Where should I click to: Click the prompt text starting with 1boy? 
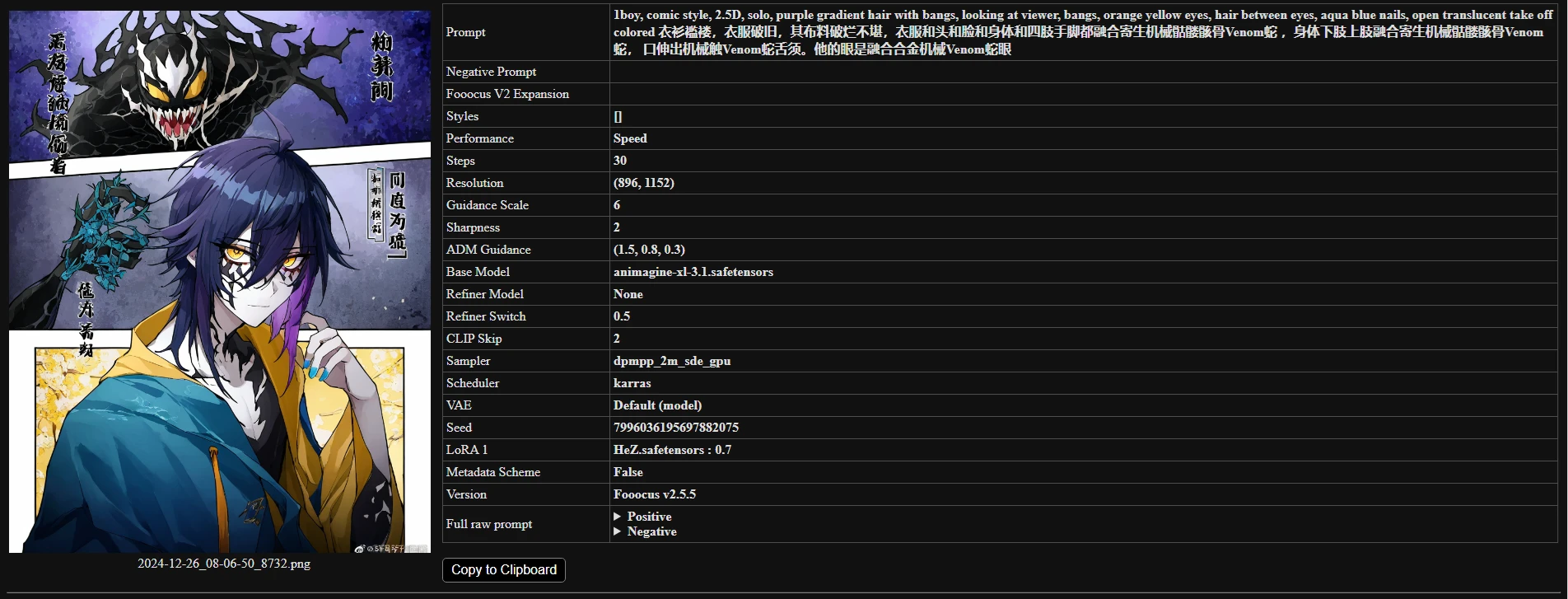point(1082,32)
